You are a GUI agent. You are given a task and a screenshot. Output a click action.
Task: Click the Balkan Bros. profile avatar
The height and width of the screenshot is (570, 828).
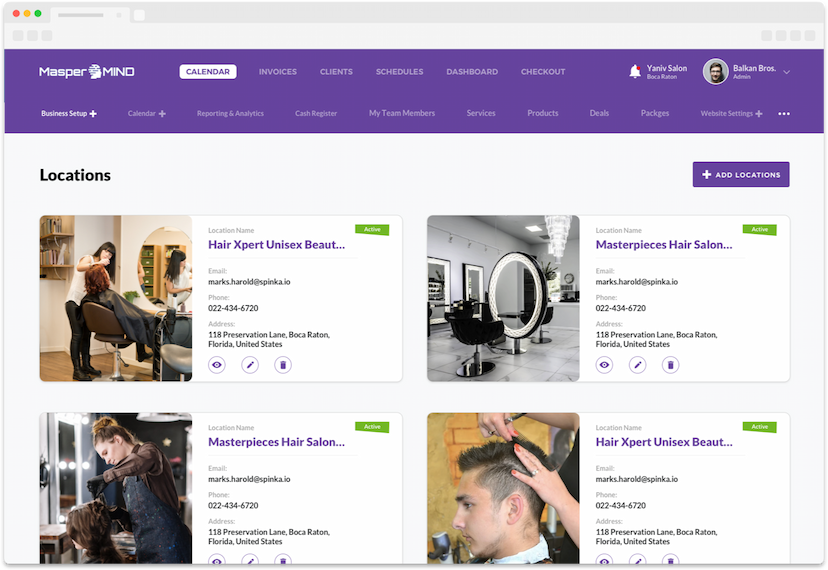(715, 72)
